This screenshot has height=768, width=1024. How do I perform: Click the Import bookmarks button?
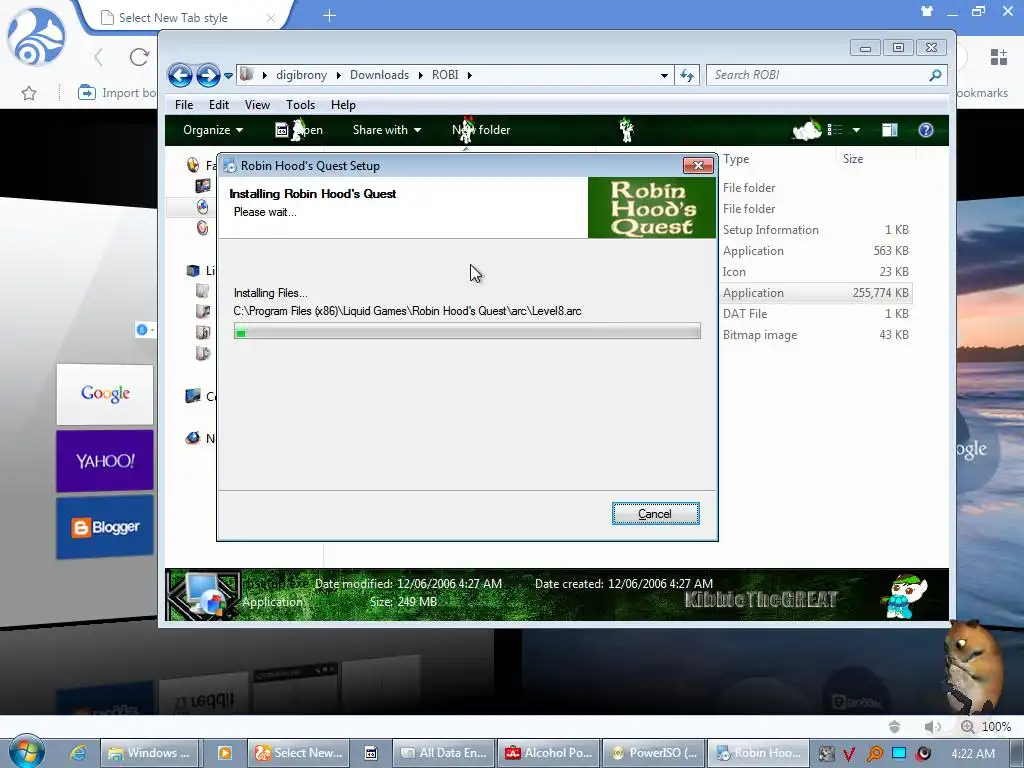coord(116,93)
